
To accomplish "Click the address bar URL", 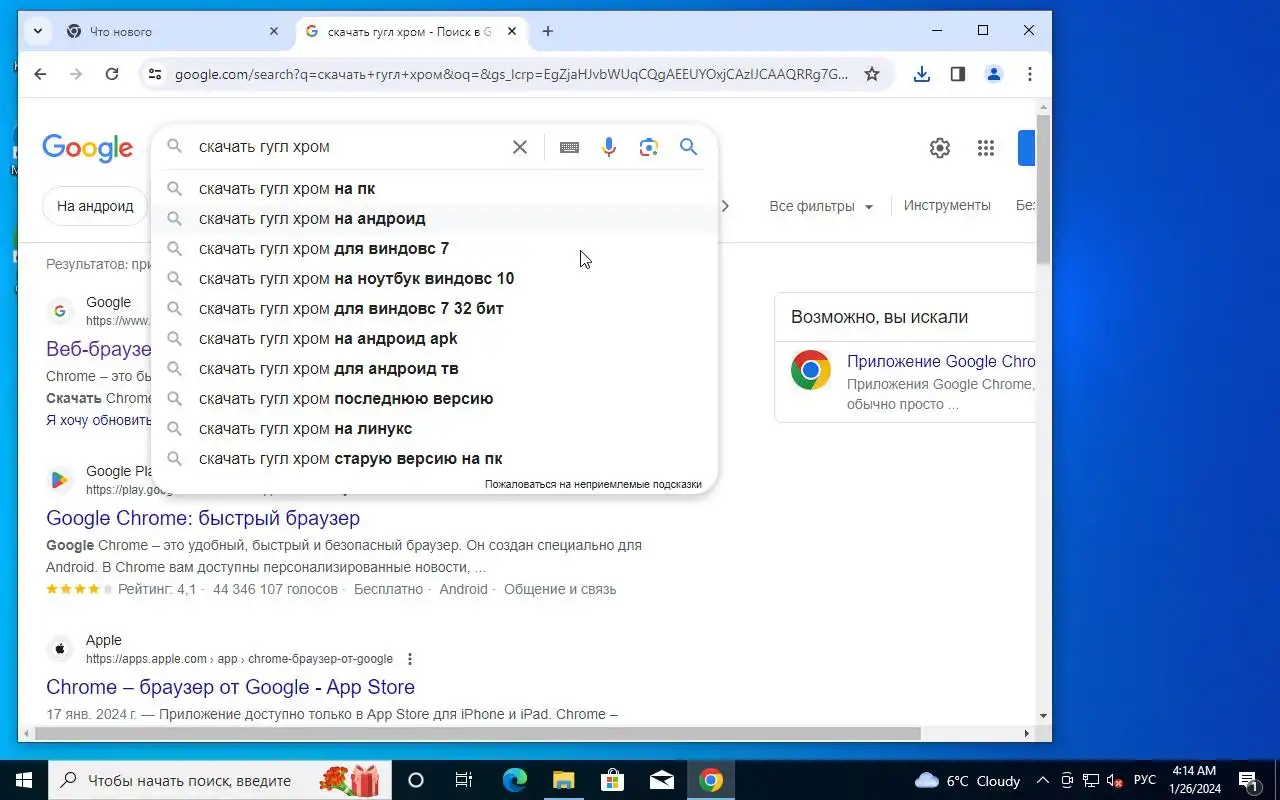I will (511, 74).
